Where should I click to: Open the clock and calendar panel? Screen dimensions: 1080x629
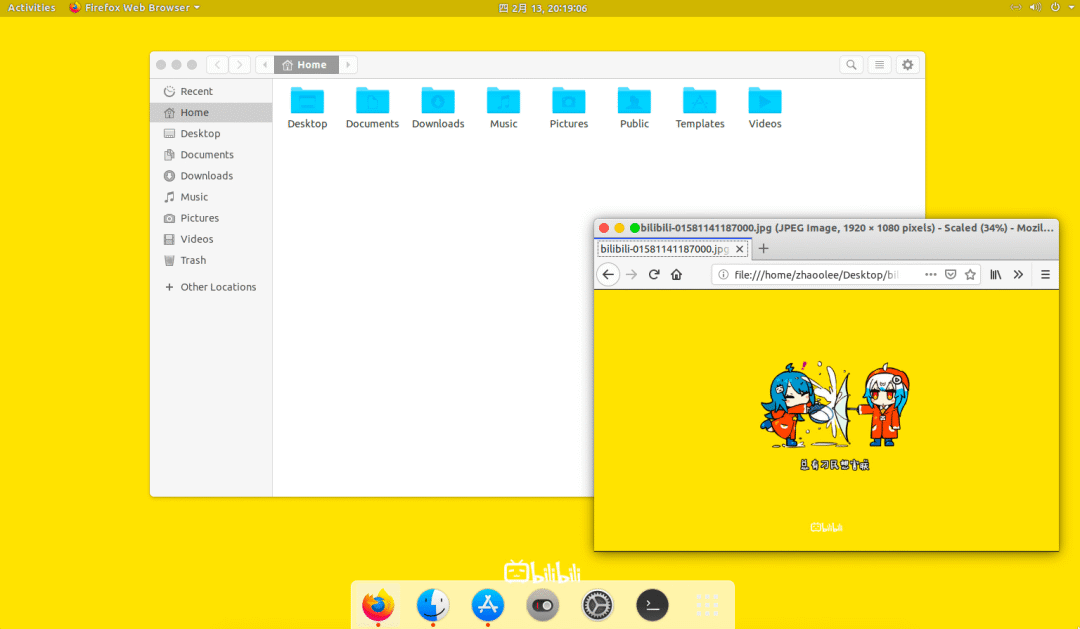coord(543,8)
